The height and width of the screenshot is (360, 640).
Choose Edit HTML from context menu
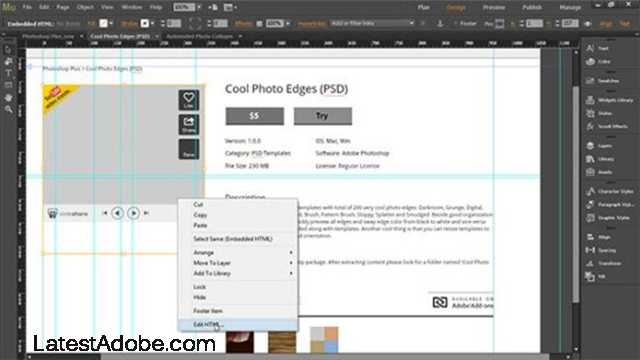point(238,324)
